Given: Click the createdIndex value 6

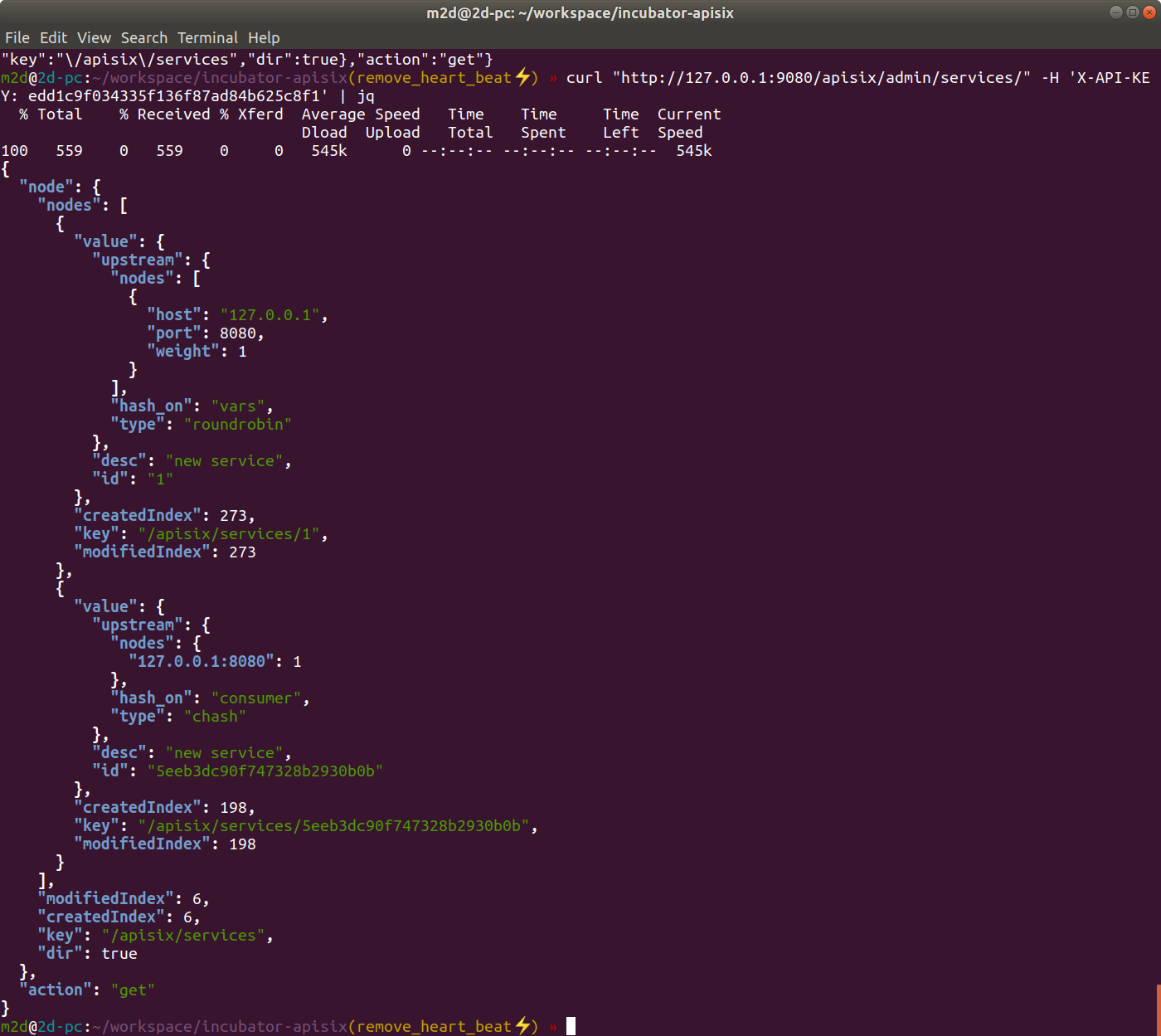Looking at the screenshot, I should click(x=187, y=917).
